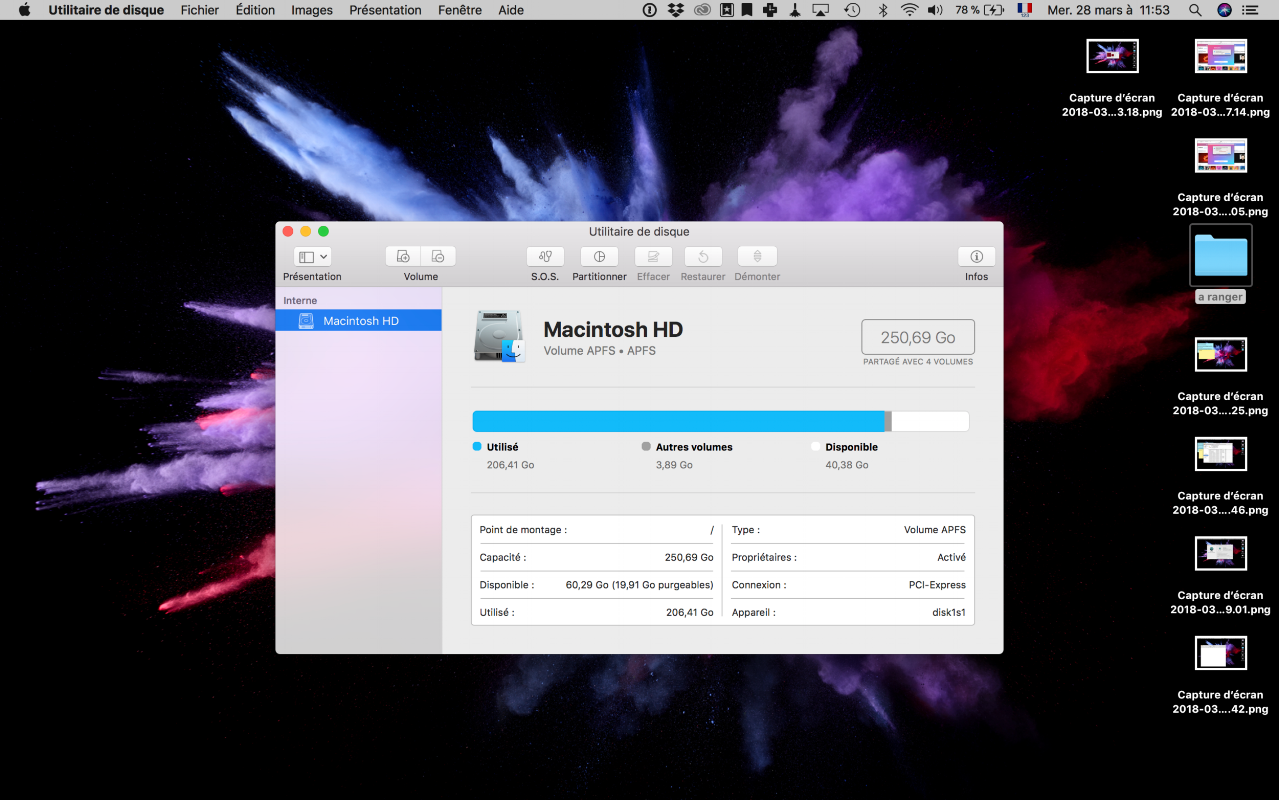This screenshot has width=1279, height=800.
Task: Open the French flag input source menu
Action: pos(1024,9)
